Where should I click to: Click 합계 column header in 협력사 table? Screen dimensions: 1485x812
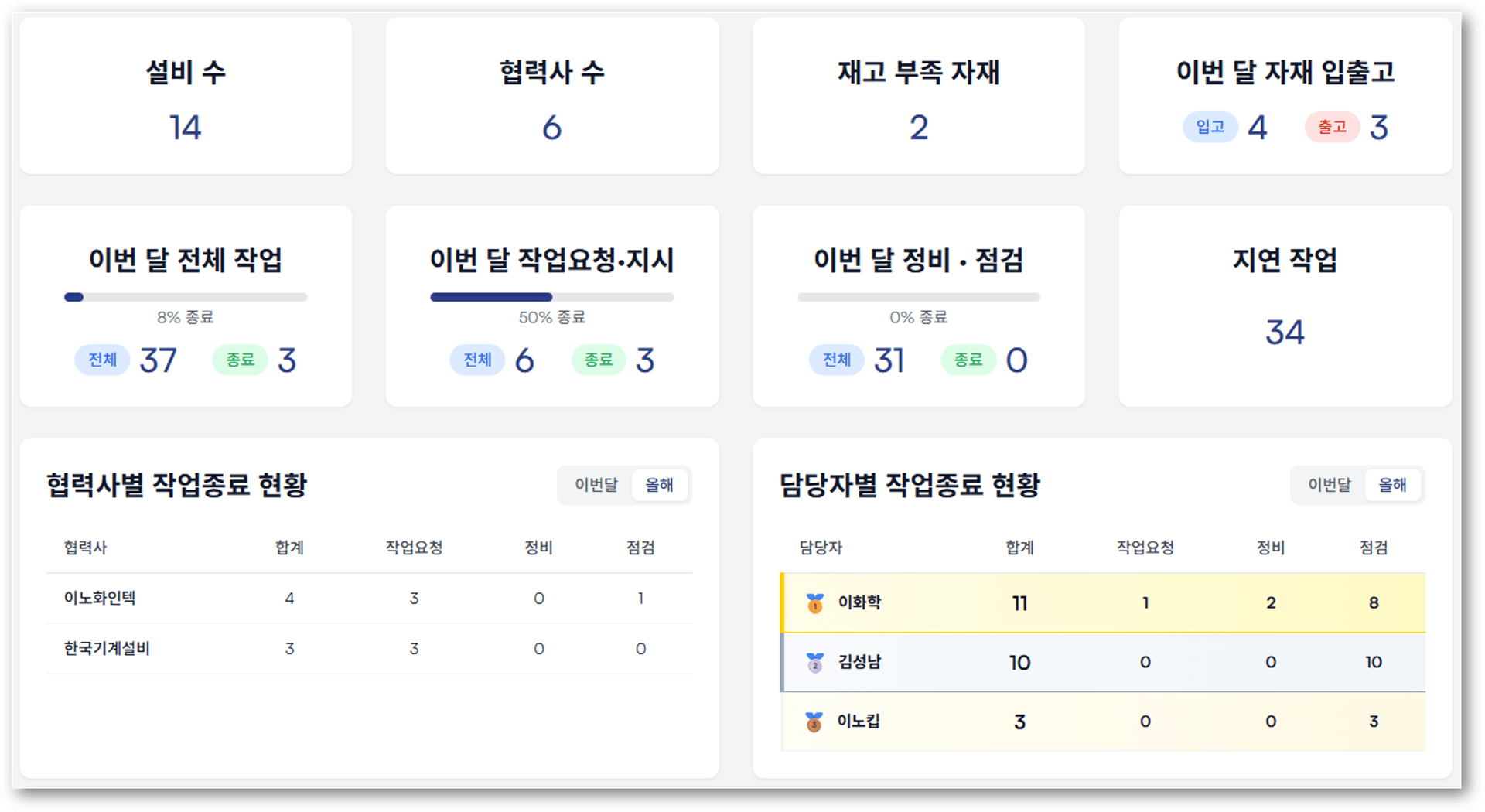coord(289,548)
